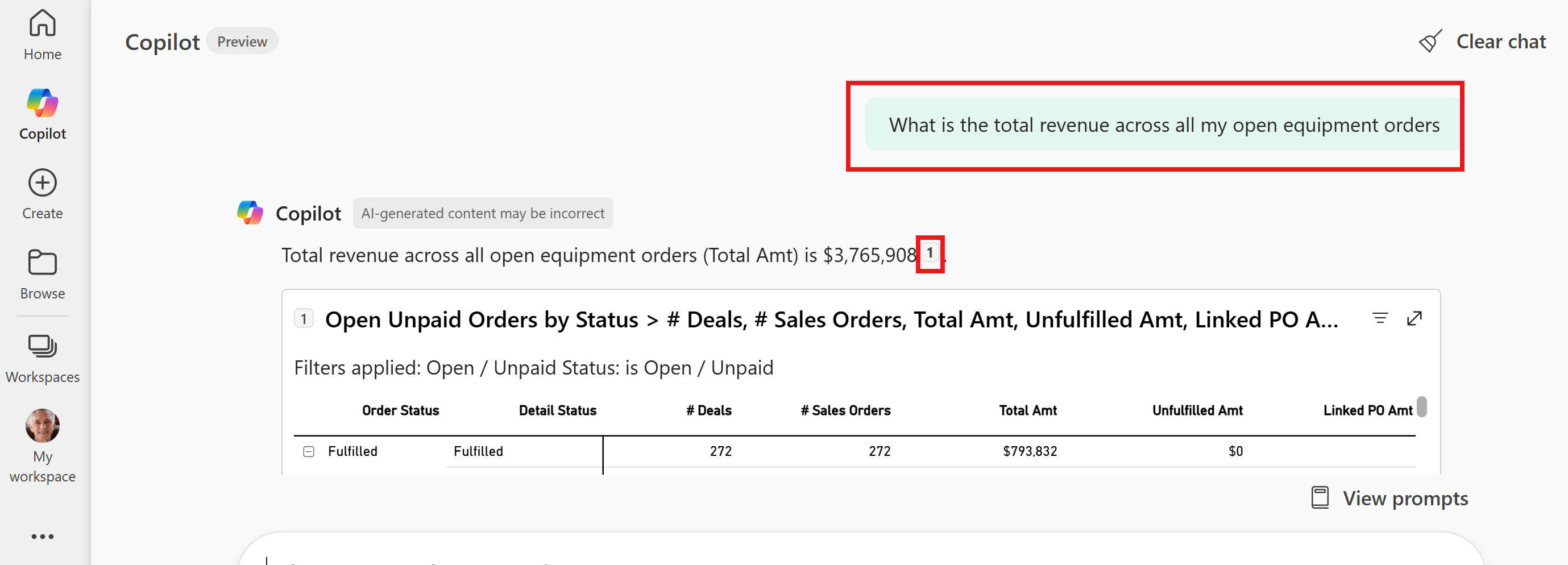Viewport: 1568px width, 565px height.
Task: Click the chat prompt input field
Action: [852, 554]
